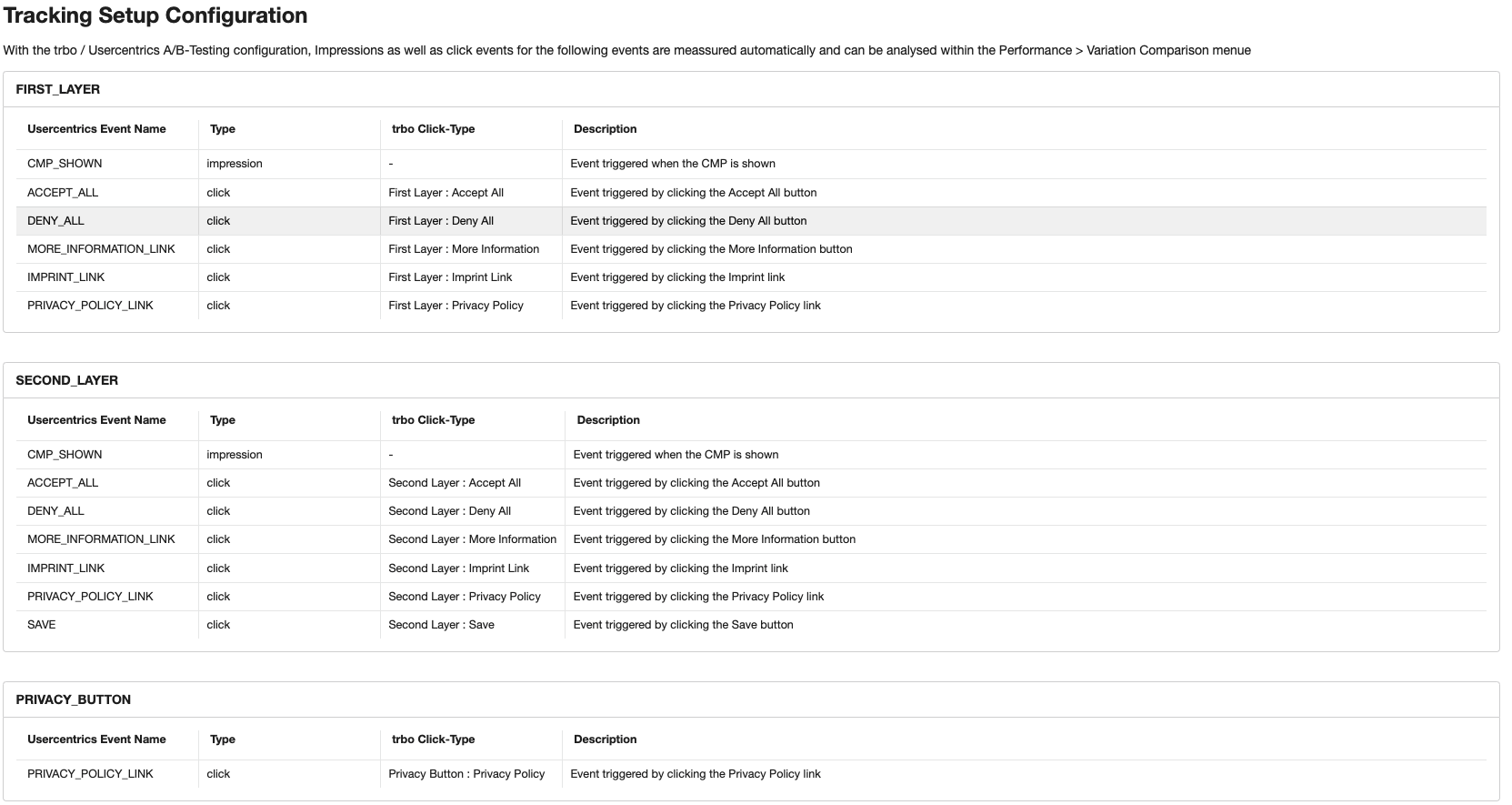Click FIRST_LAYER's Deny All button description
Screen dimensions: 1512x805
pos(688,221)
